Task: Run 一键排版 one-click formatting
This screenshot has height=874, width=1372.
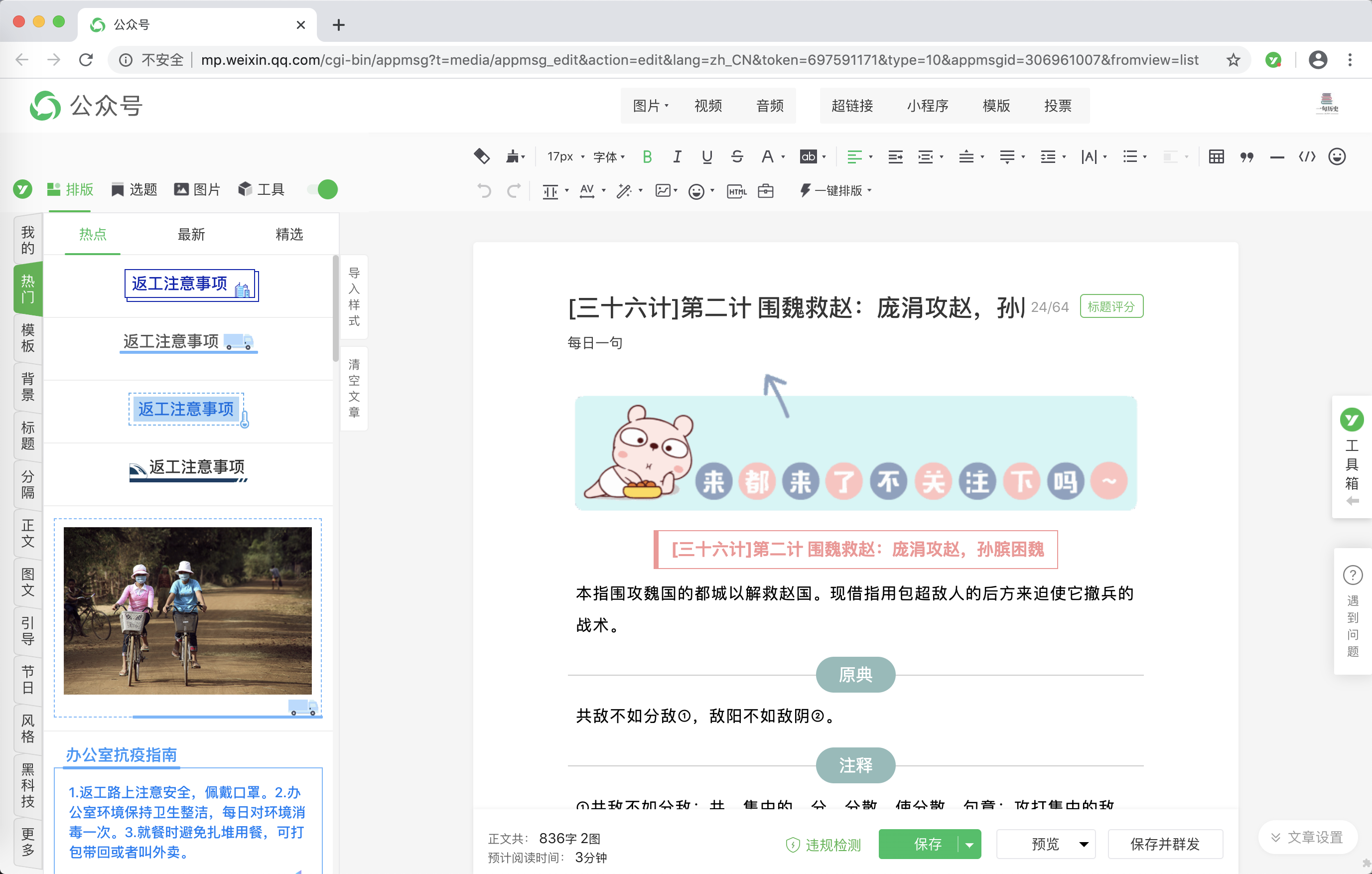Action: [x=835, y=191]
